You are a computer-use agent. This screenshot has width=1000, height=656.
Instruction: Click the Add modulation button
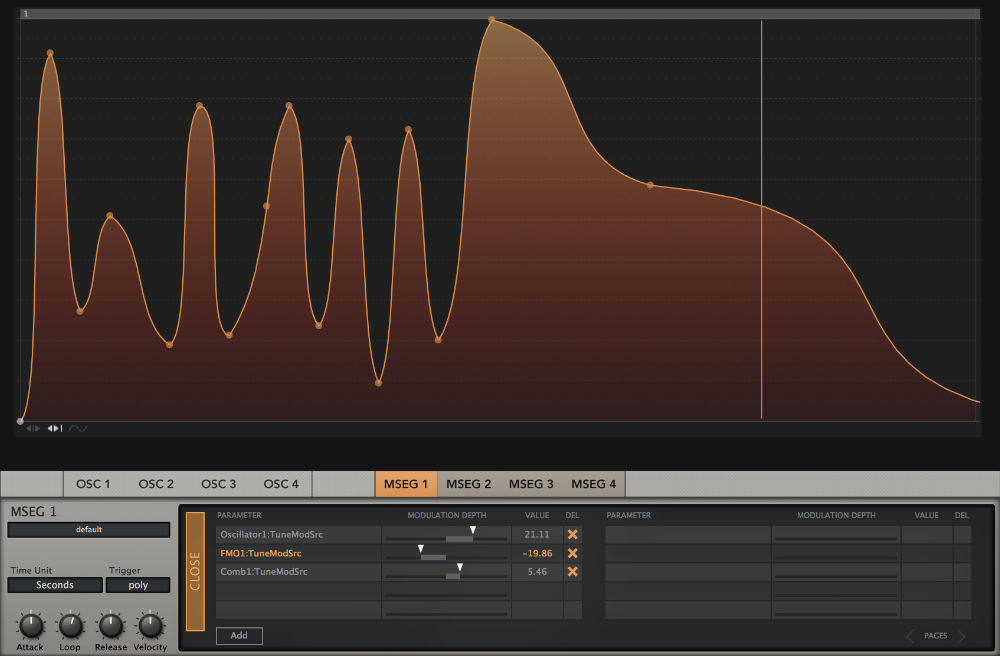point(239,636)
